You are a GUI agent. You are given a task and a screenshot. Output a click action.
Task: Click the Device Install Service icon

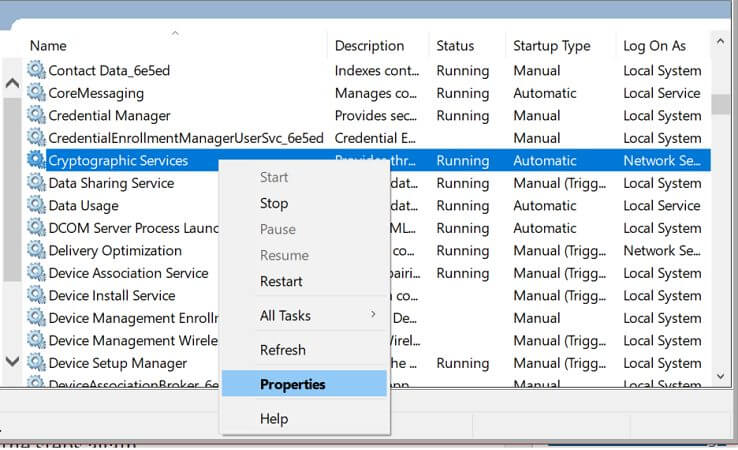pos(37,296)
